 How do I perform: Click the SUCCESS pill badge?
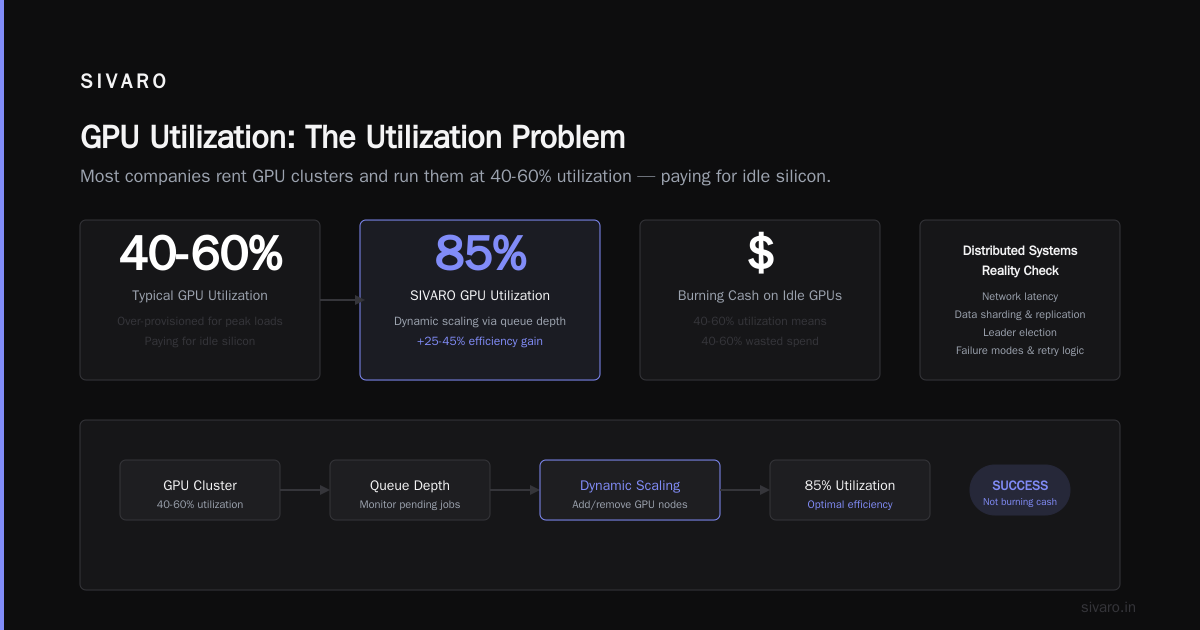(x=1020, y=491)
